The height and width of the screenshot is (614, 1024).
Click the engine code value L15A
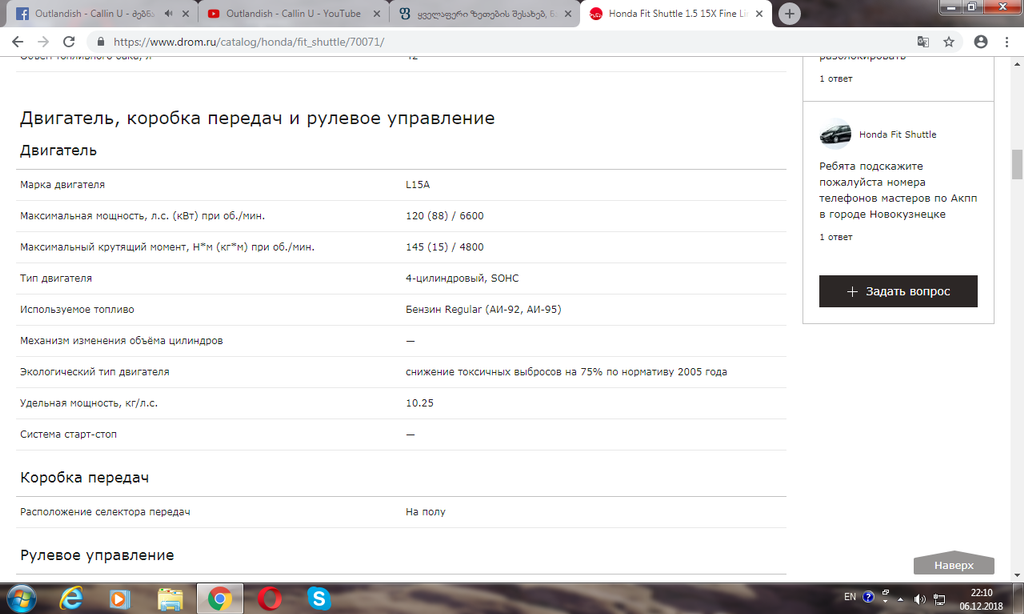click(x=418, y=185)
